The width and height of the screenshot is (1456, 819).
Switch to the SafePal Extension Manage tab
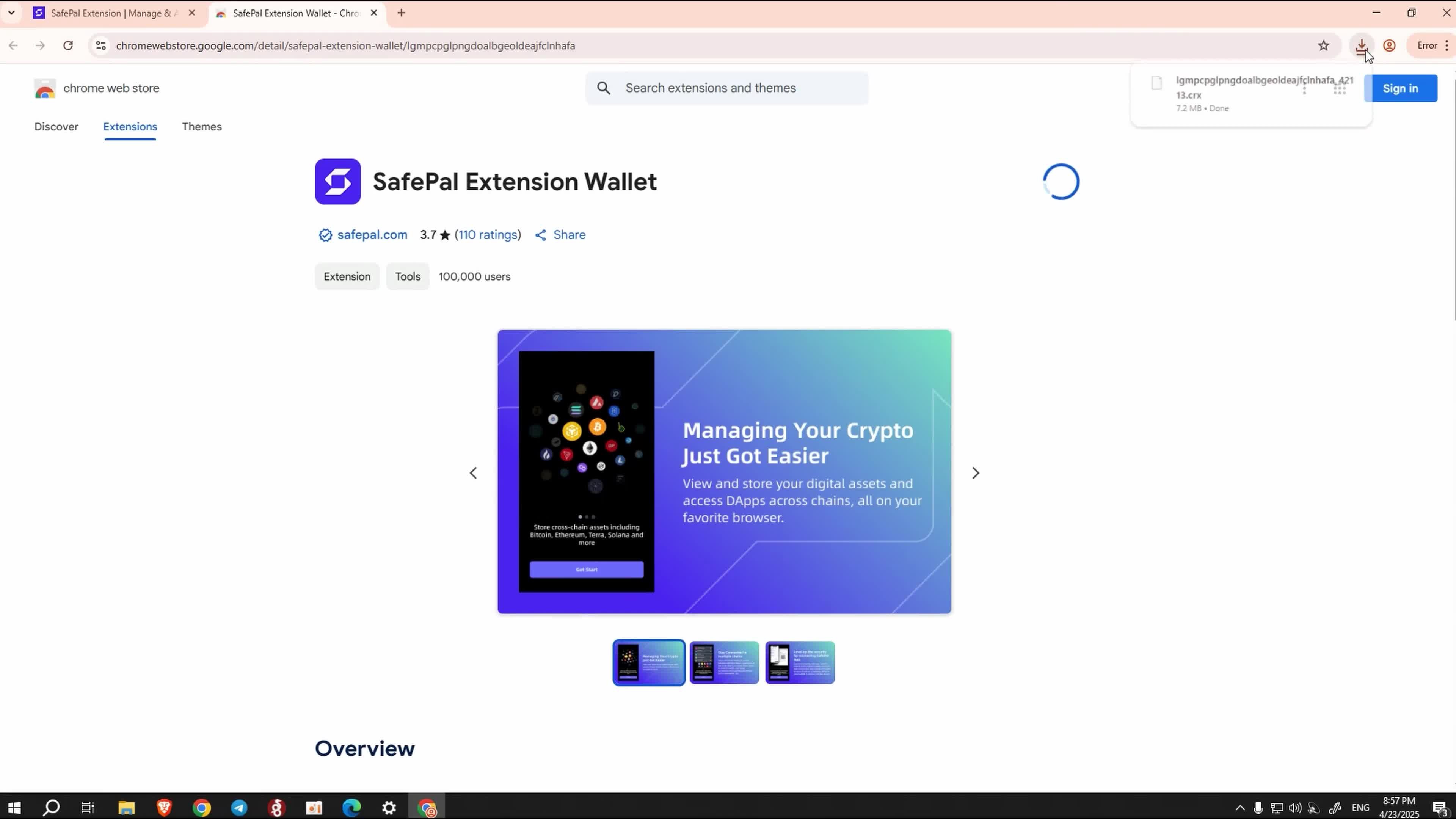point(114,13)
